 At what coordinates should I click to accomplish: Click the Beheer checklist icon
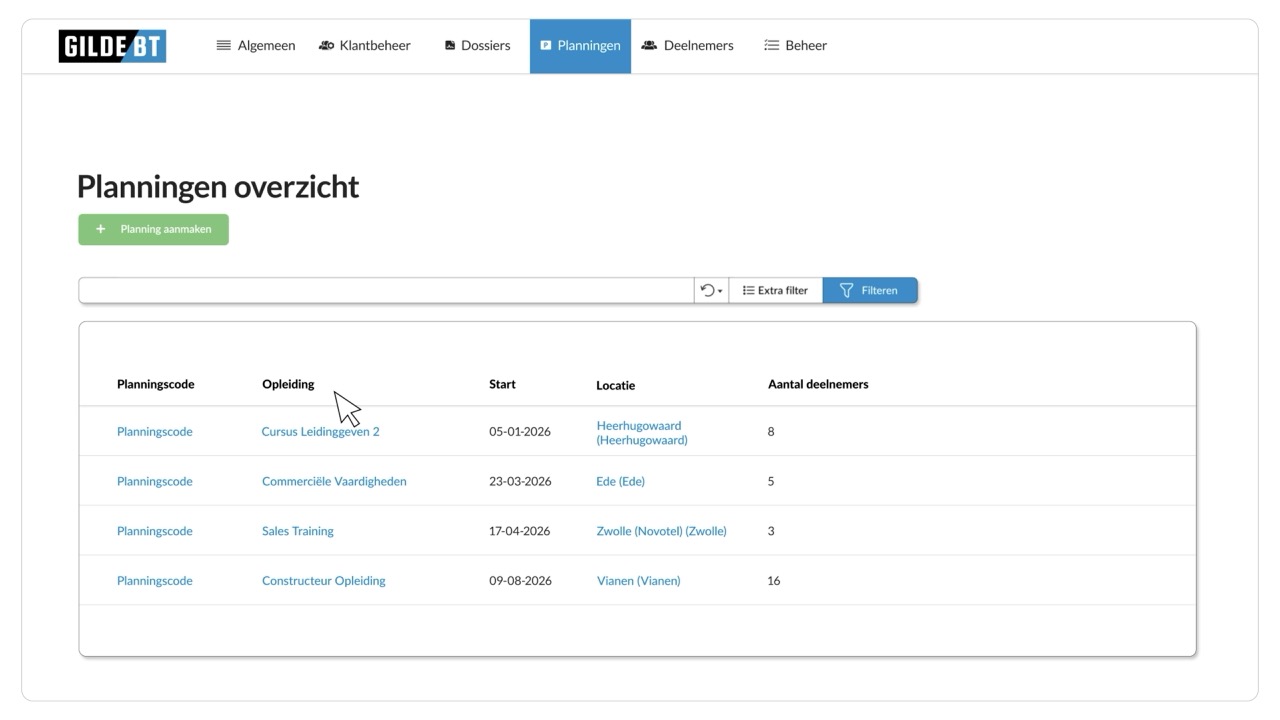coord(772,46)
